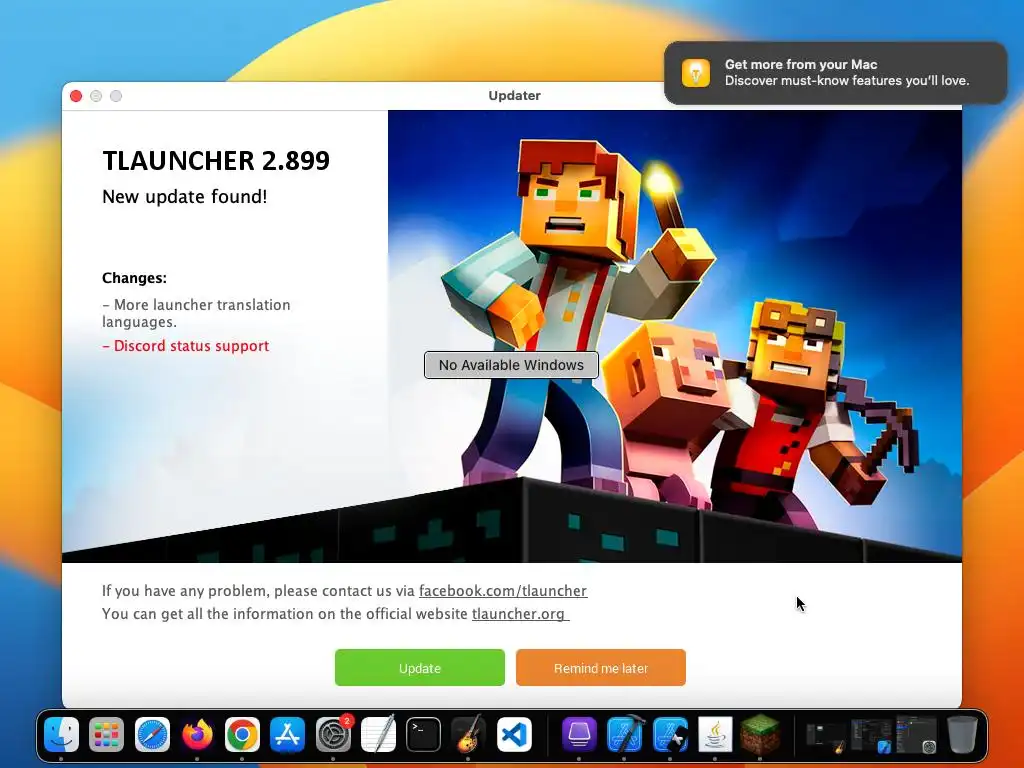
Task: Open the Instruments-style blue dock icon beside Xcode
Action: 670,735
